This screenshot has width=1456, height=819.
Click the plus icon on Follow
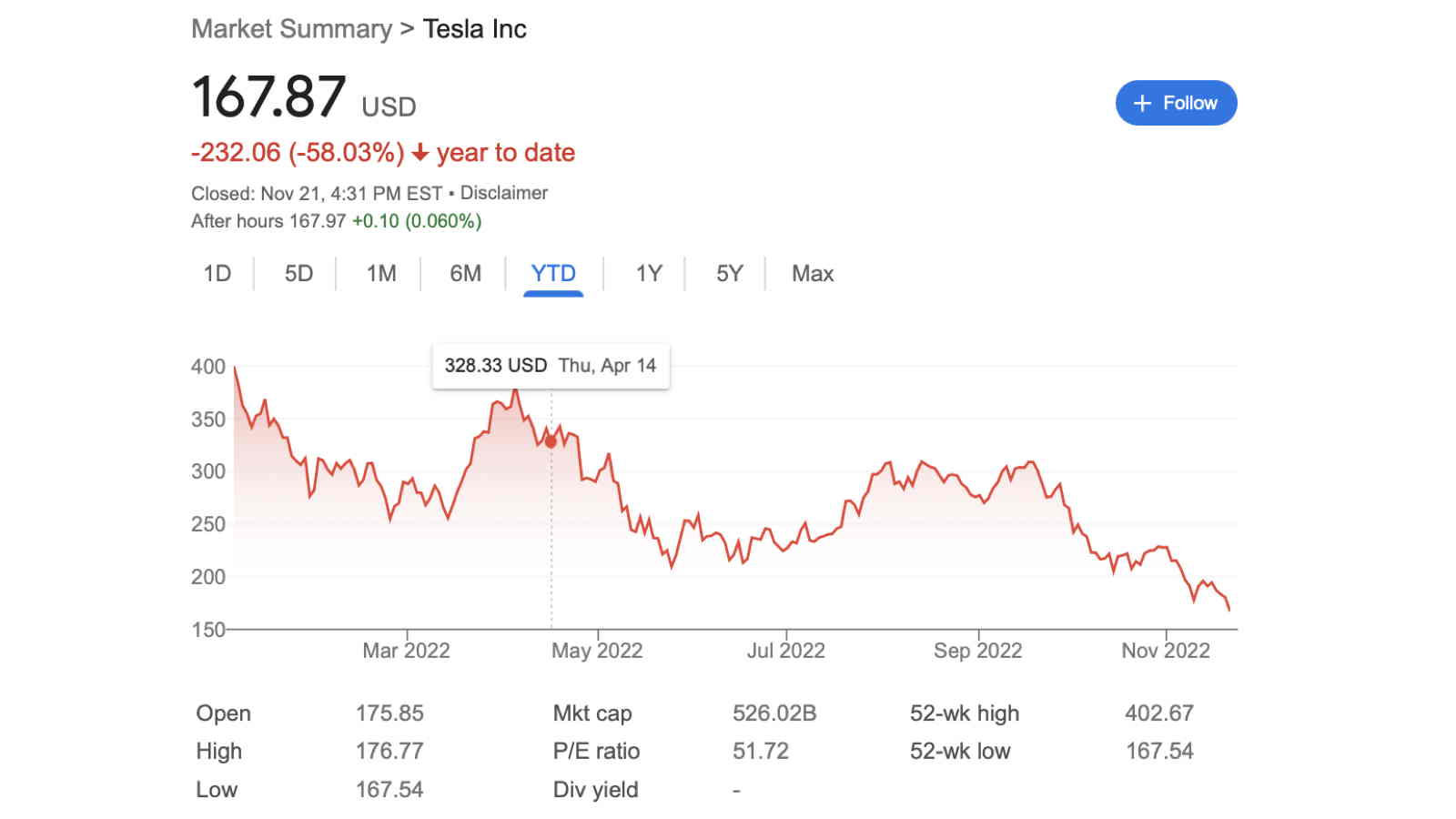[x=1142, y=104]
